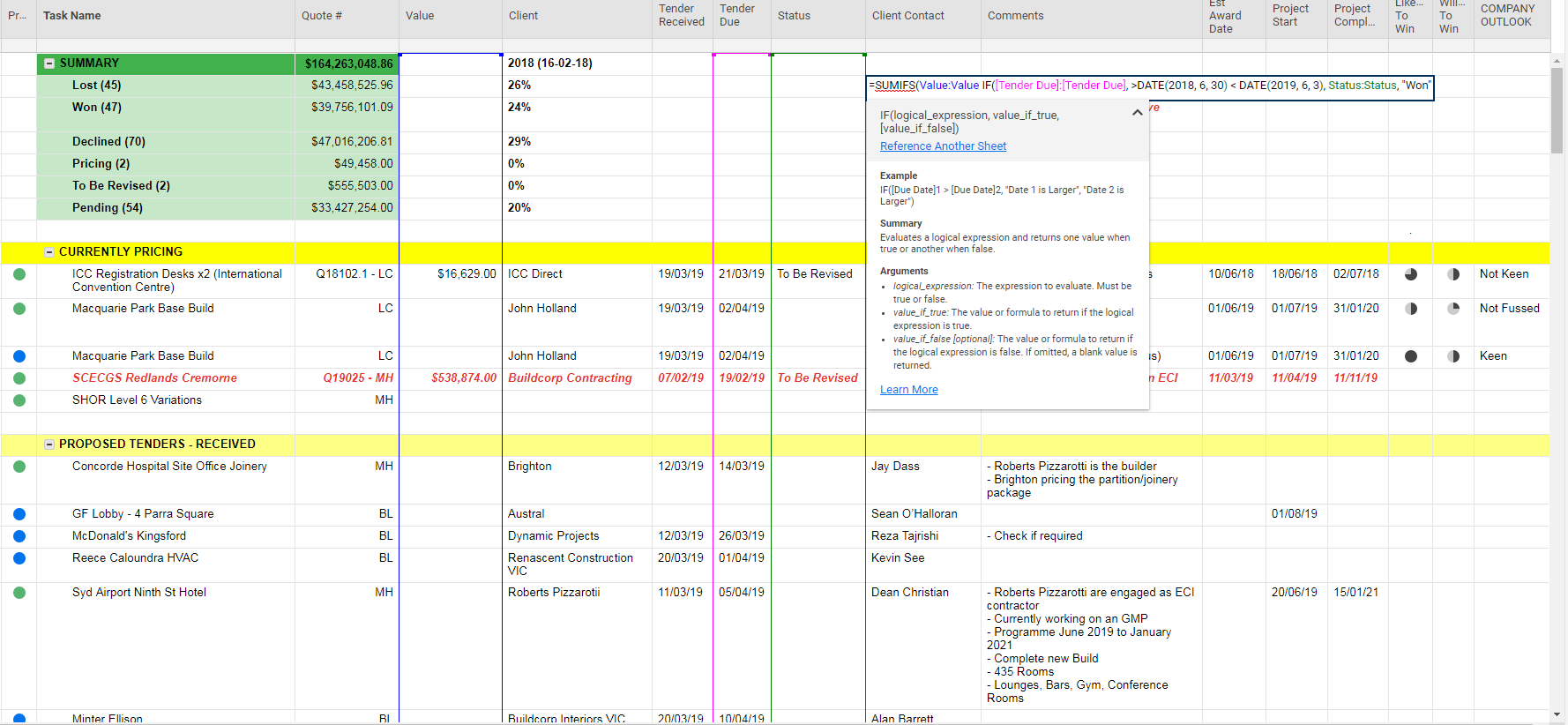Viewport: 1568px width, 725px height.
Task: Select the '$538,874.00' value cell
Action: pos(451,378)
